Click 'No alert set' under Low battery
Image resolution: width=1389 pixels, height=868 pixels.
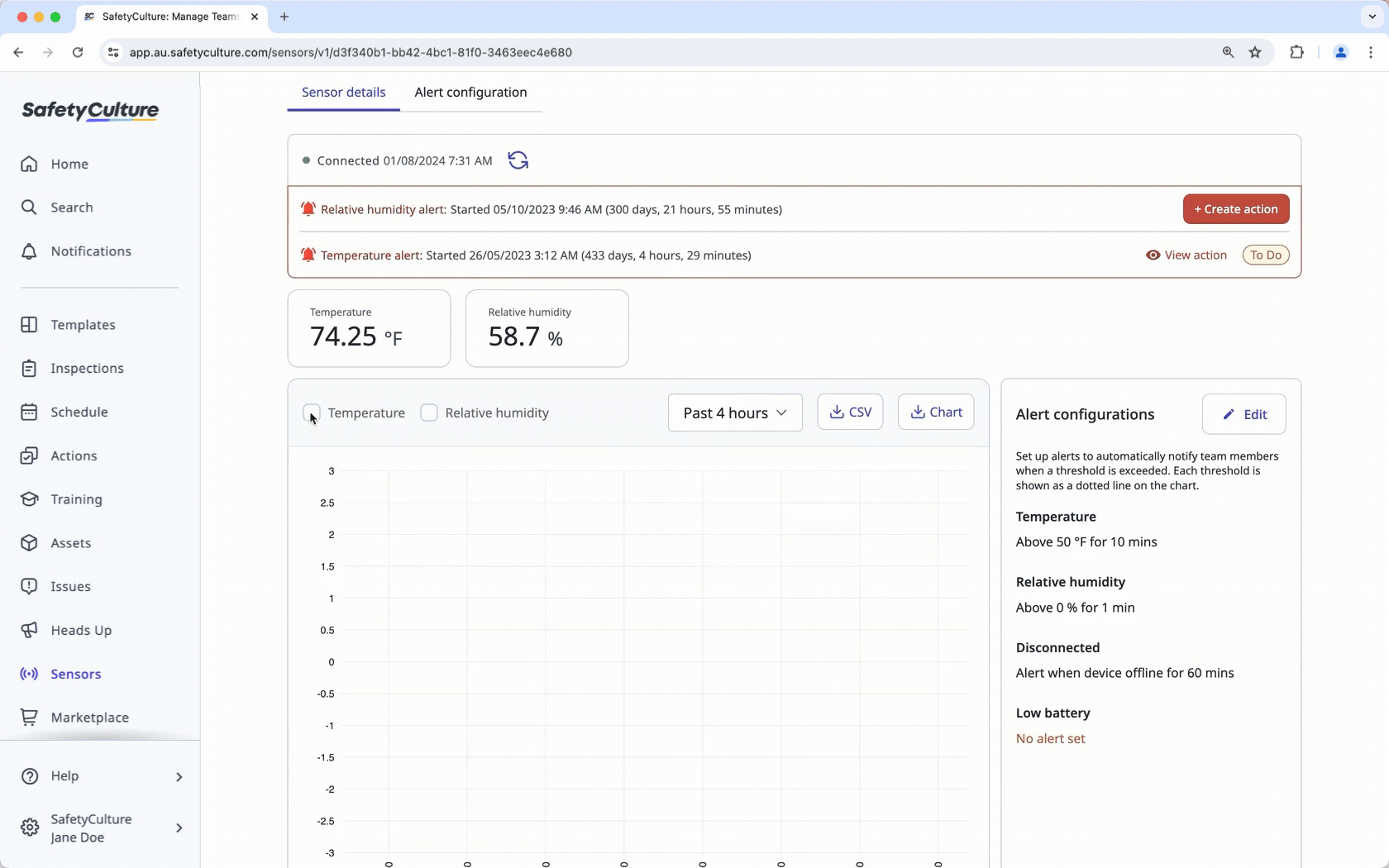[x=1051, y=739]
